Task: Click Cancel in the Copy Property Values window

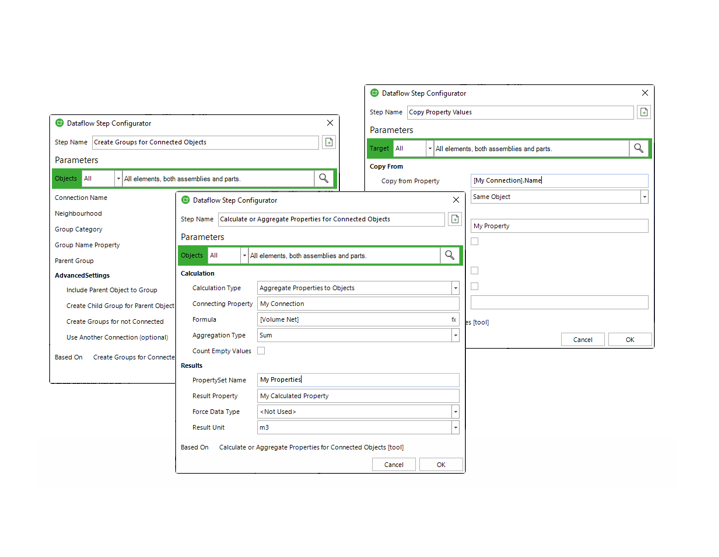Action: click(x=582, y=339)
